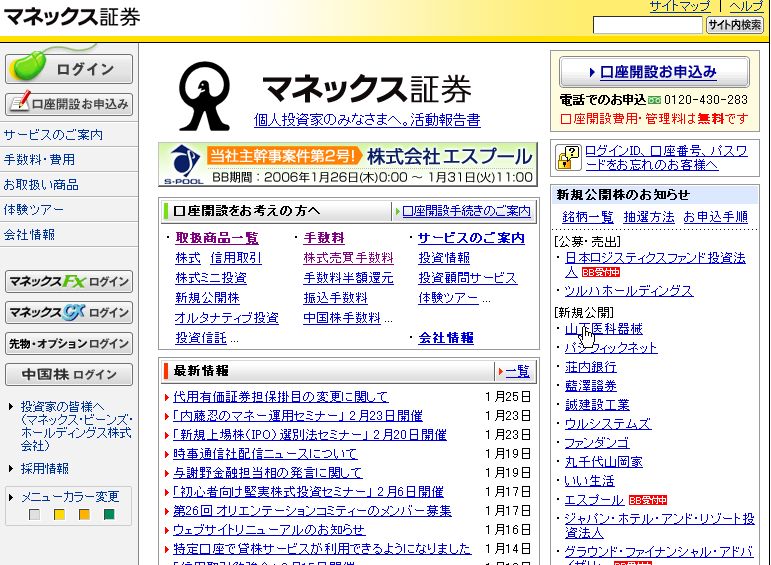Open サイトマップ link at top

pos(680,6)
